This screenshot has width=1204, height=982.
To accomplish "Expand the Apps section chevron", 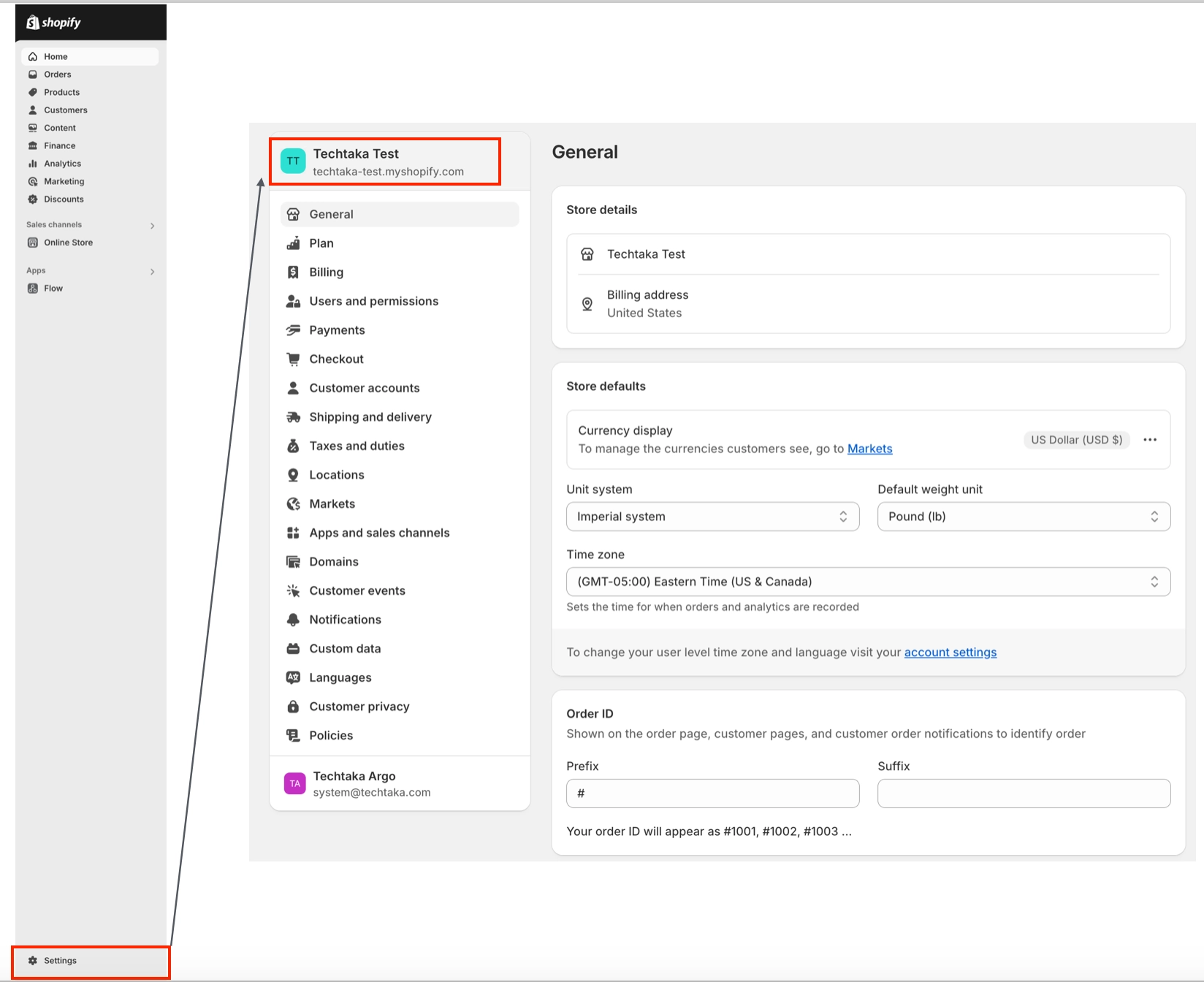I will click(x=152, y=272).
